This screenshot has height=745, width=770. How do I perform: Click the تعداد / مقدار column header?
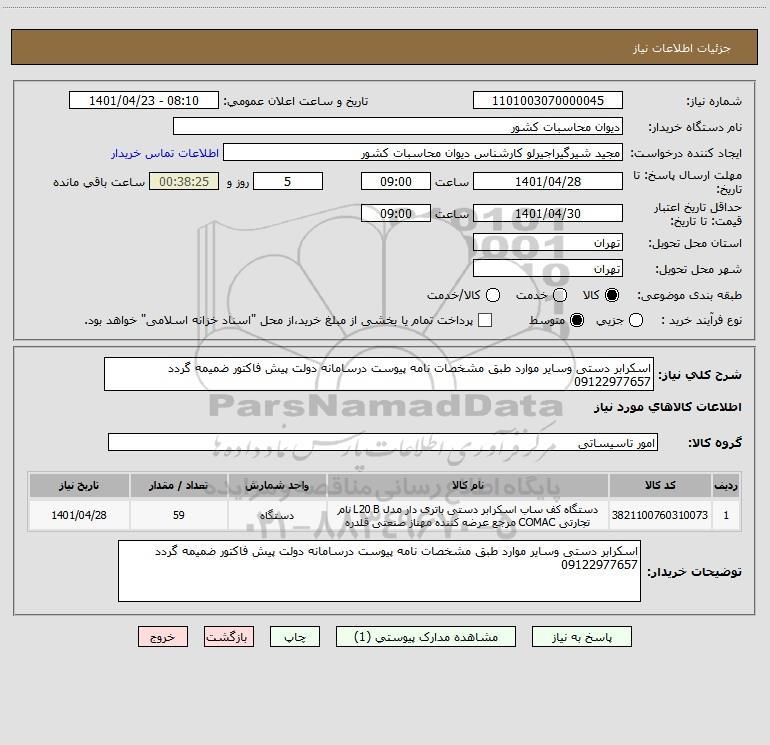[x=179, y=485]
